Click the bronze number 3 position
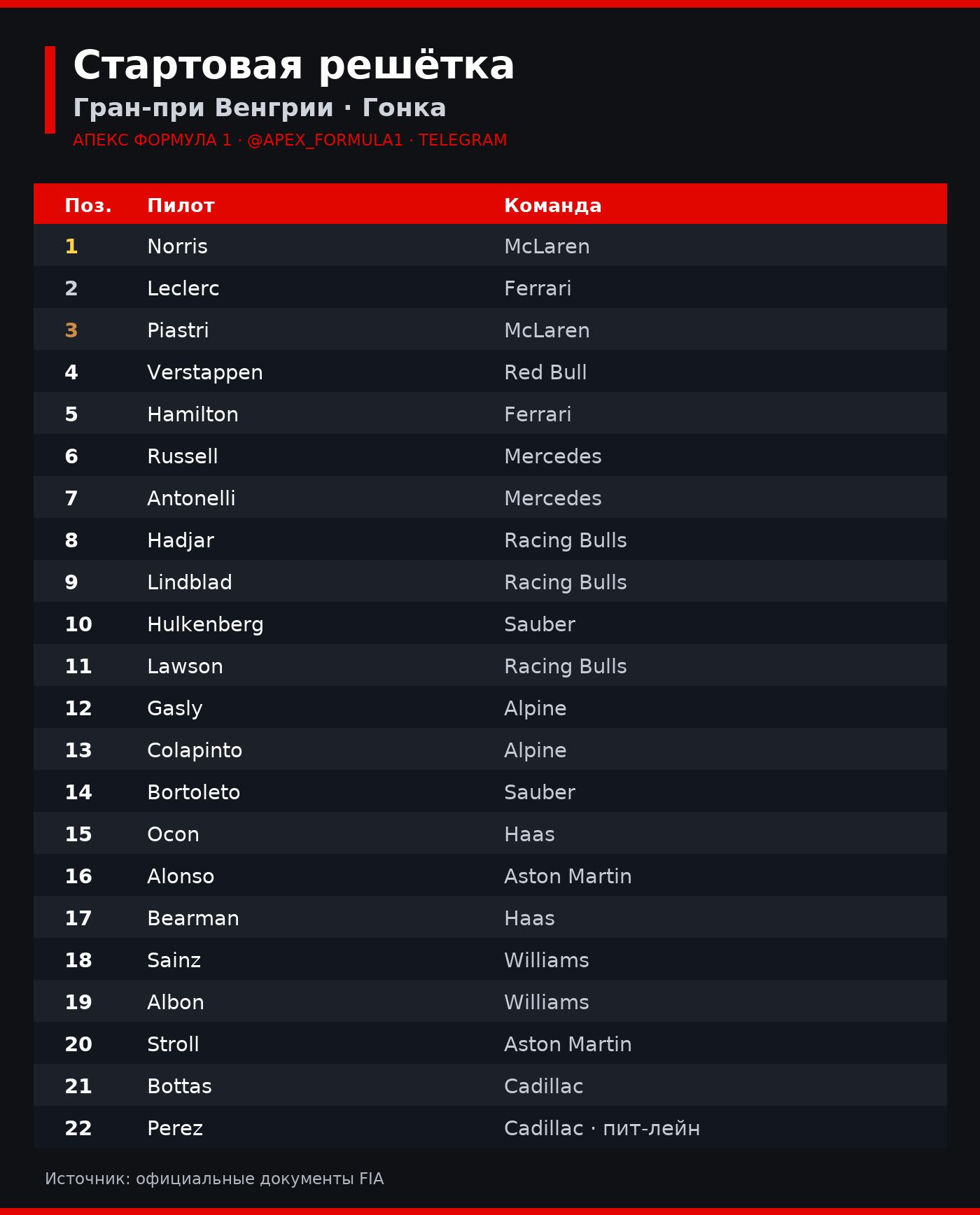 point(71,330)
